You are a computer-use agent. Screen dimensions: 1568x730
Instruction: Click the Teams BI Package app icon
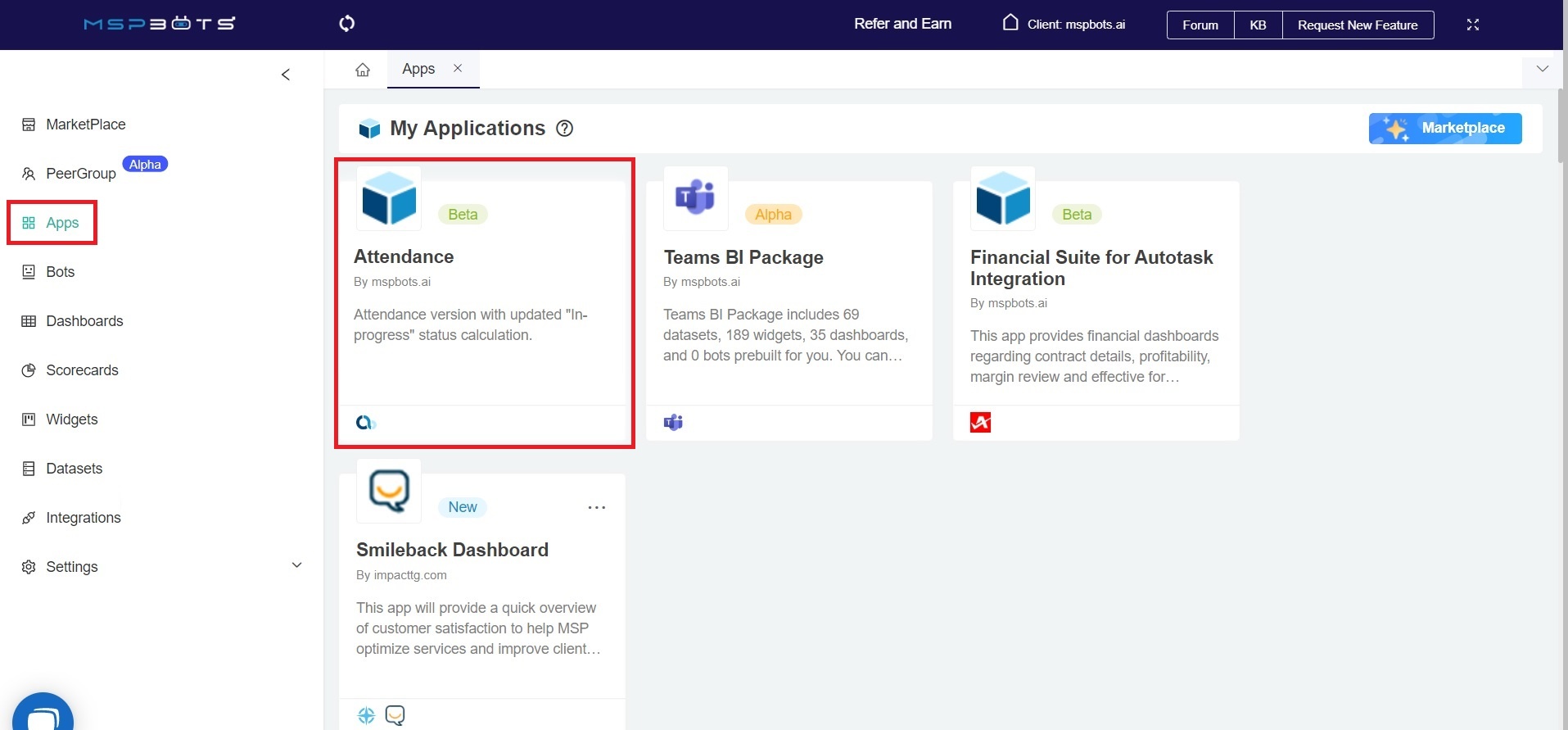click(695, 198)
